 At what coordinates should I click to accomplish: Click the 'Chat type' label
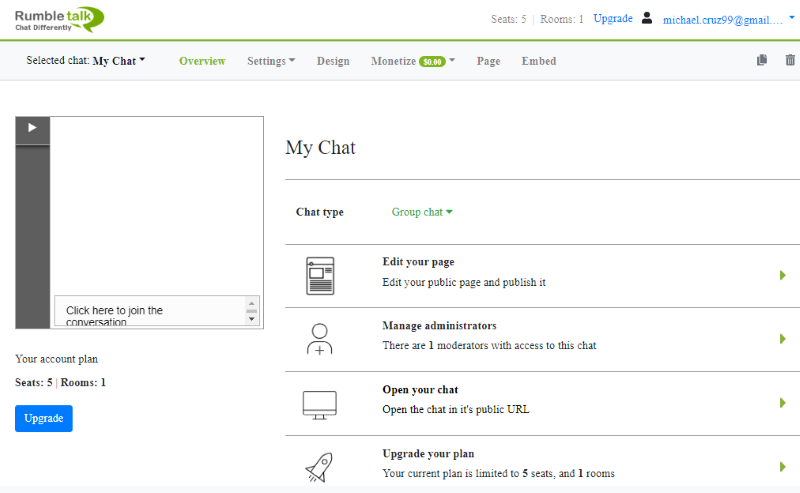pos(320,212)
